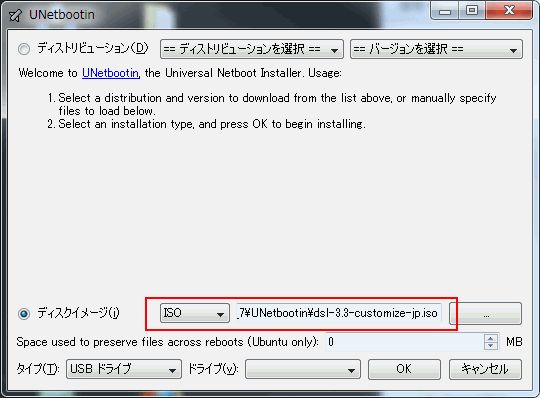
Task: Minimize the UNetbootin window
Action: pyautogui.click(x=445, y=11)
